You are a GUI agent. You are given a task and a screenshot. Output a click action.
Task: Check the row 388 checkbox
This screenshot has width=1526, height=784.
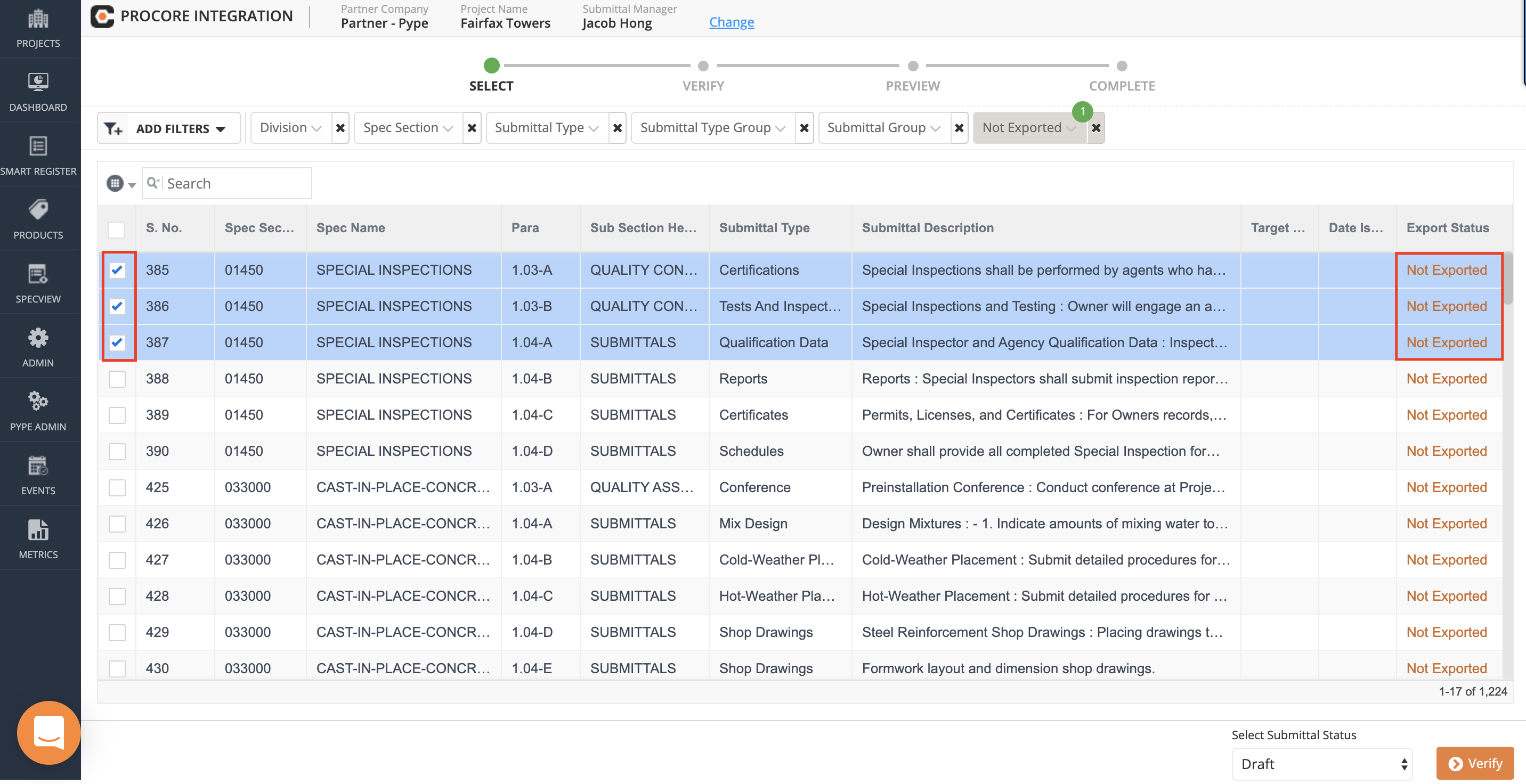click(x=117, y=379)
